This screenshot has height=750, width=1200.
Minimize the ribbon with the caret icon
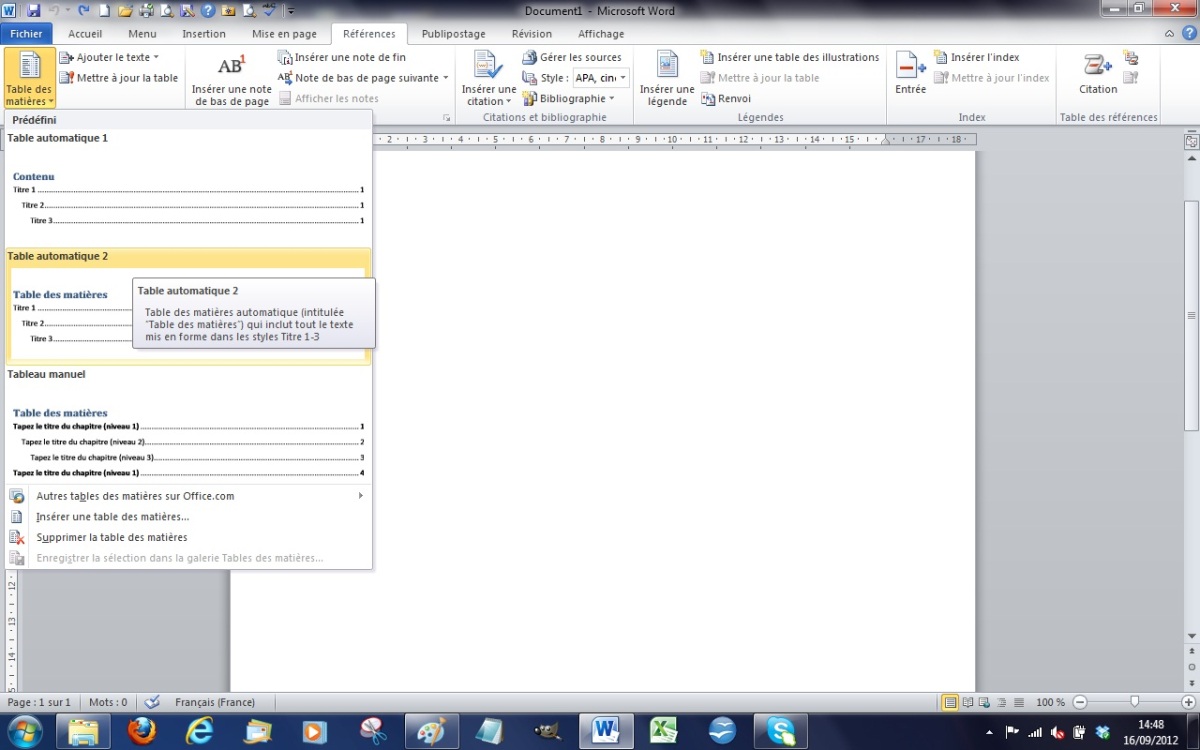[1171, 33]
